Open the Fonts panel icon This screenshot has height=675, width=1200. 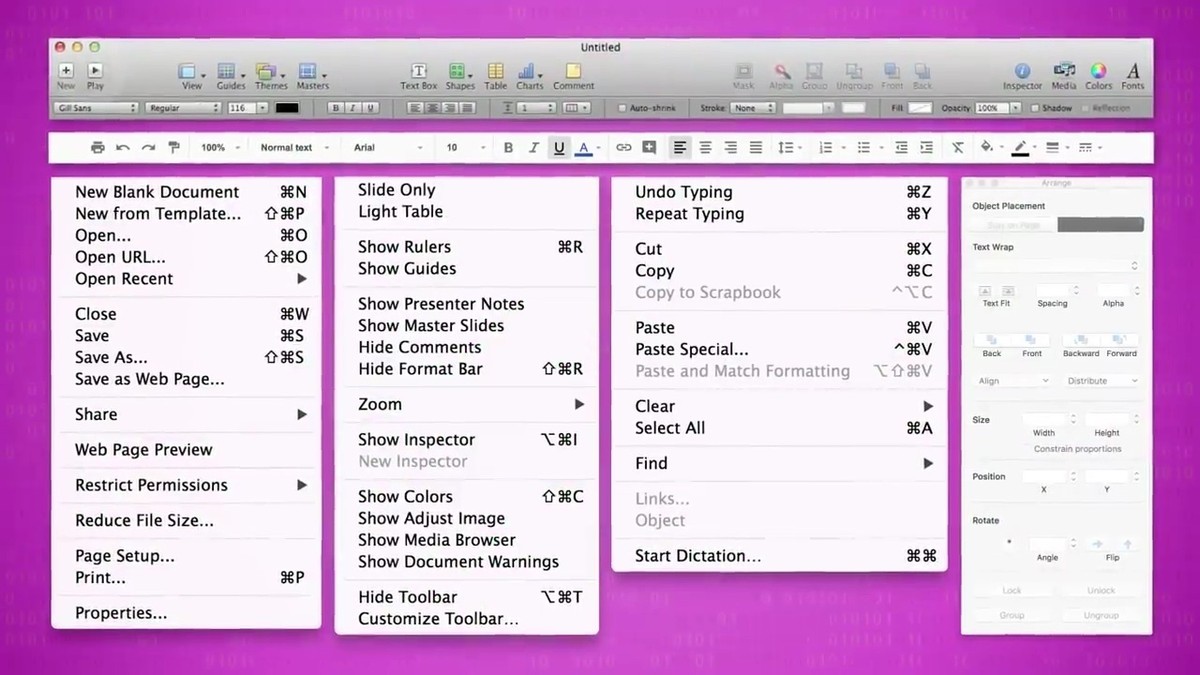(x=1133, y=72)
